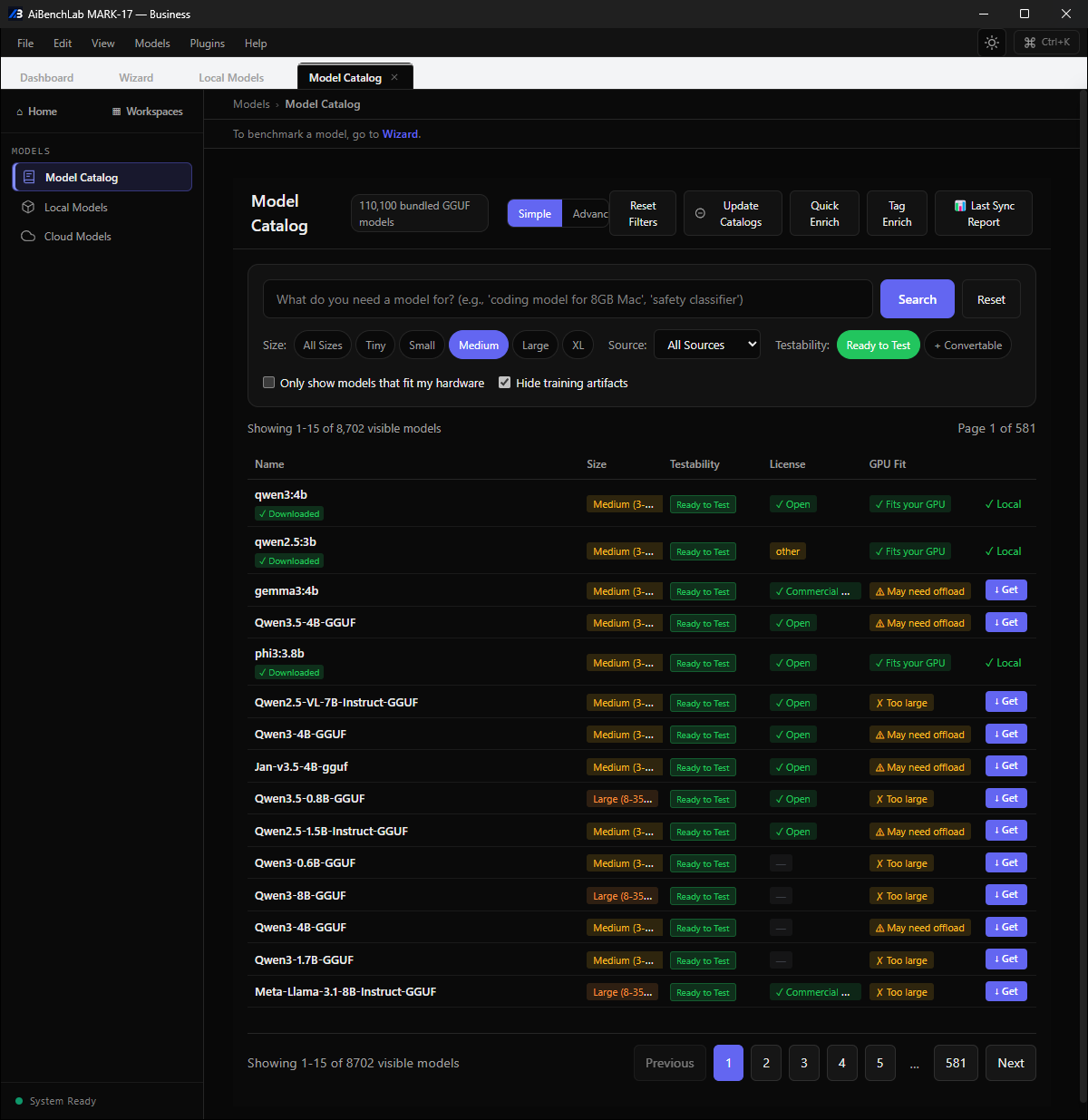Enable 'Only show models that fit my hardware'
Screen dimensions: 1088x1120
pos(269,383)
